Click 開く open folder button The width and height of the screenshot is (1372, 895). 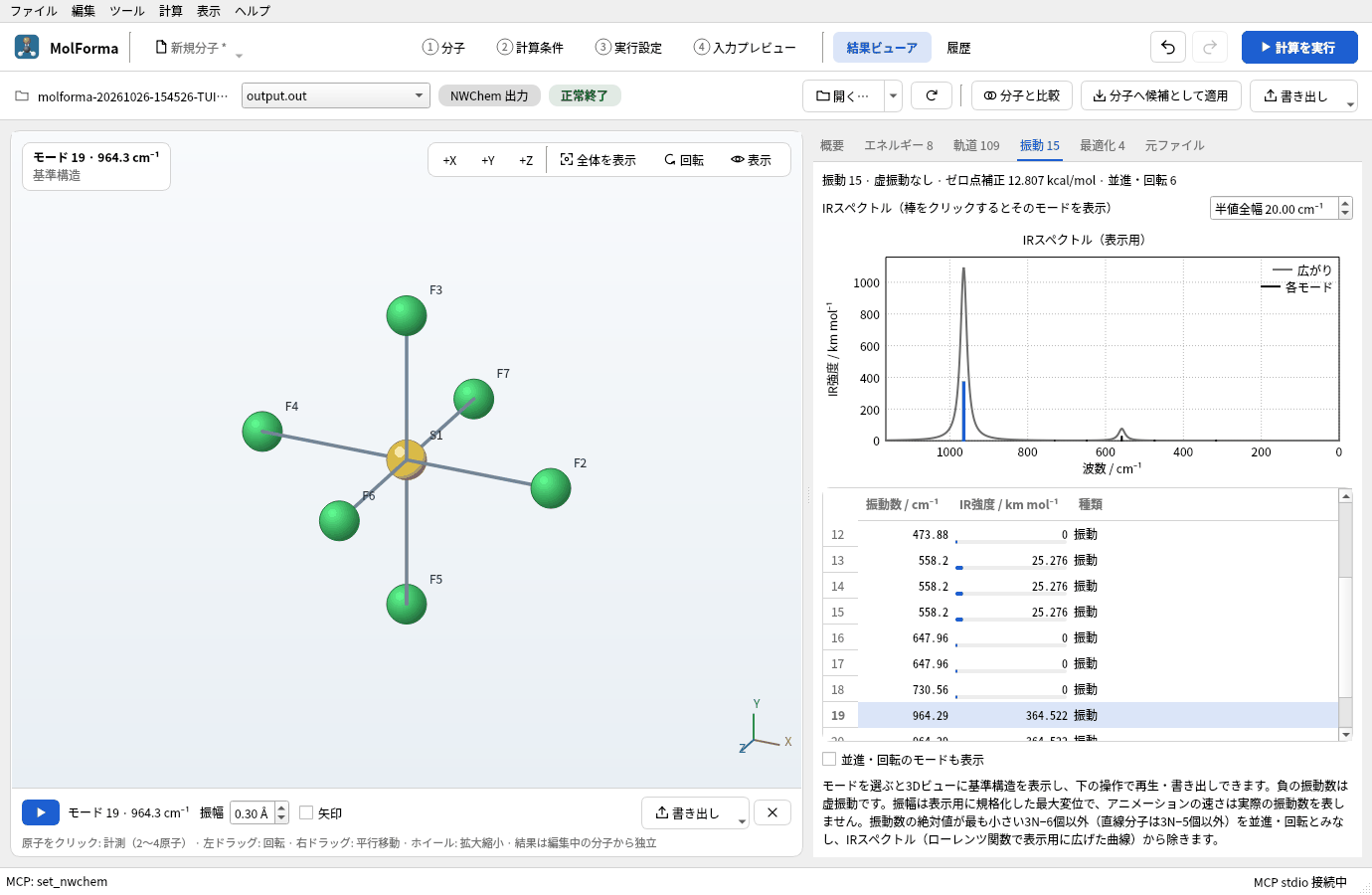click(842, 95)
